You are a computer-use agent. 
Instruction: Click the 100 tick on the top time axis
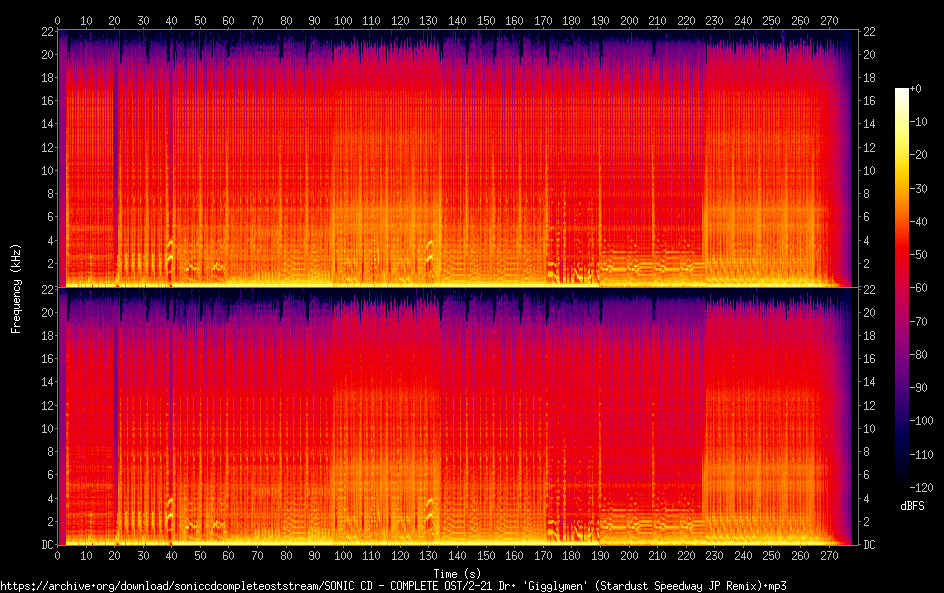343,20
